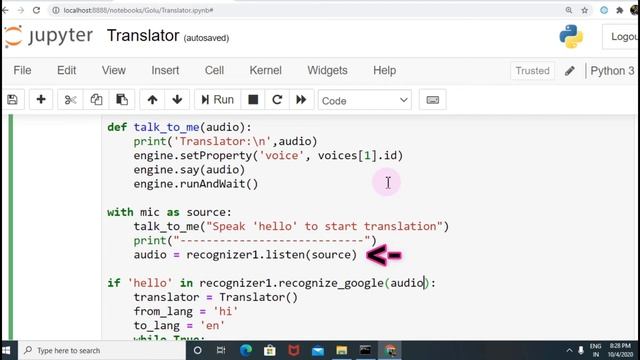Click the browser address bar URL
Image resolution: width=640 pixels, height=360 pixels.
tap(138, 10)
